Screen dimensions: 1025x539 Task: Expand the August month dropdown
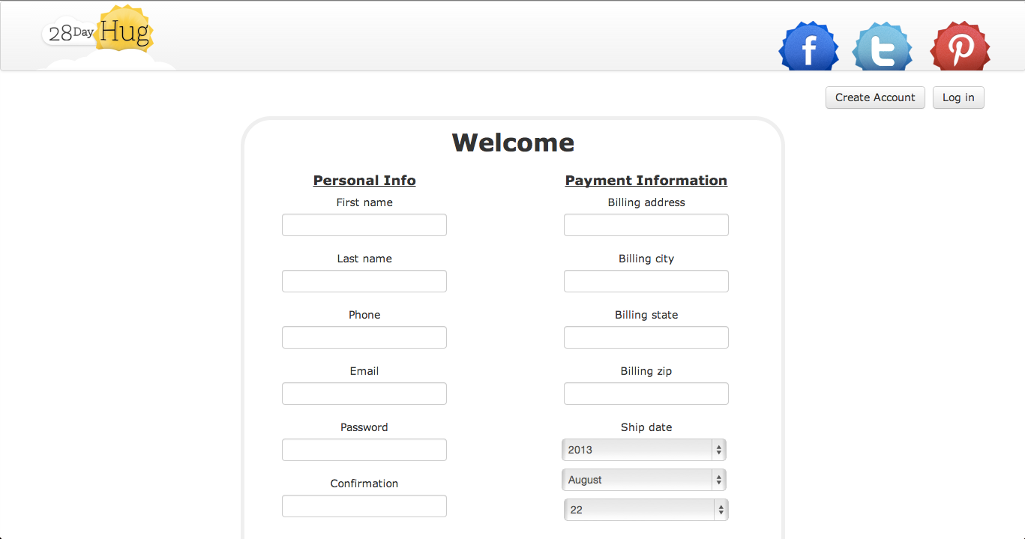click(x=645, y=480)
